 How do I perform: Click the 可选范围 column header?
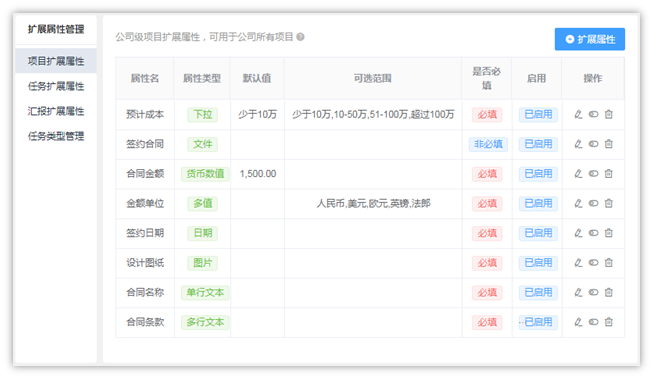373,78
